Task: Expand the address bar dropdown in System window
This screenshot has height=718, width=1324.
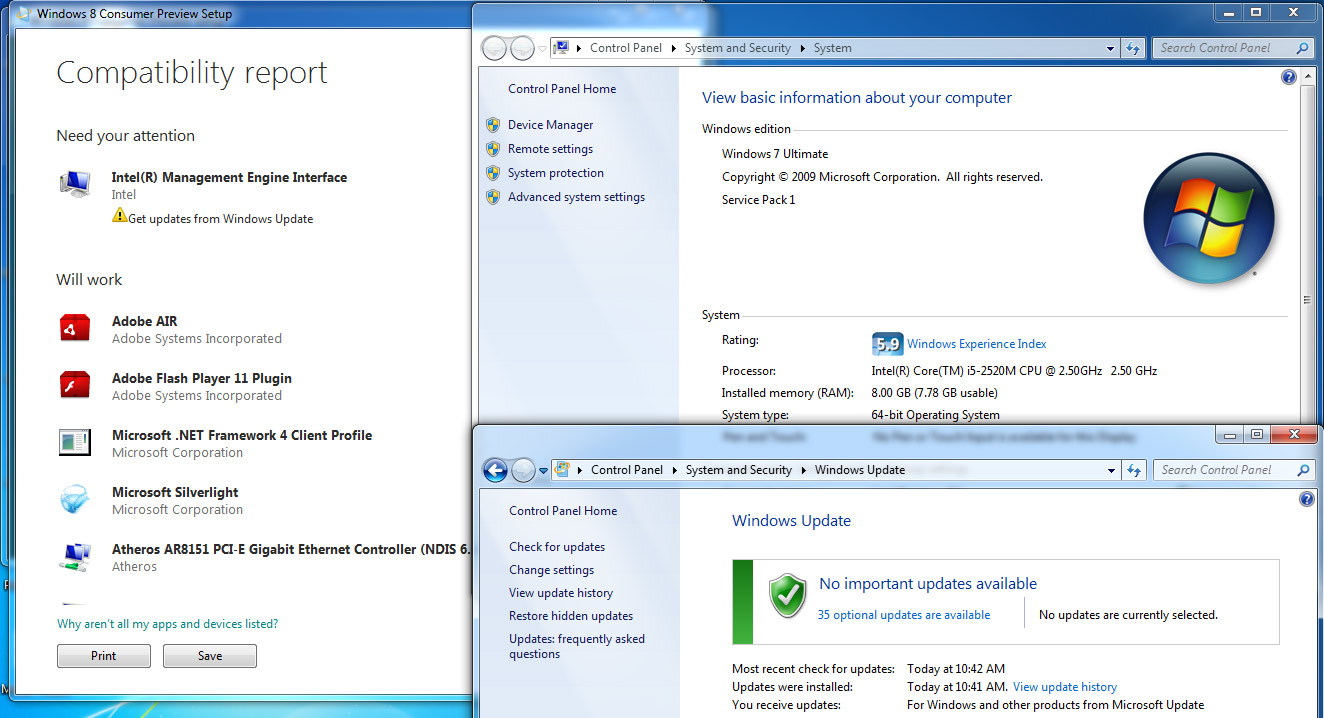Action: point(1110,48)
